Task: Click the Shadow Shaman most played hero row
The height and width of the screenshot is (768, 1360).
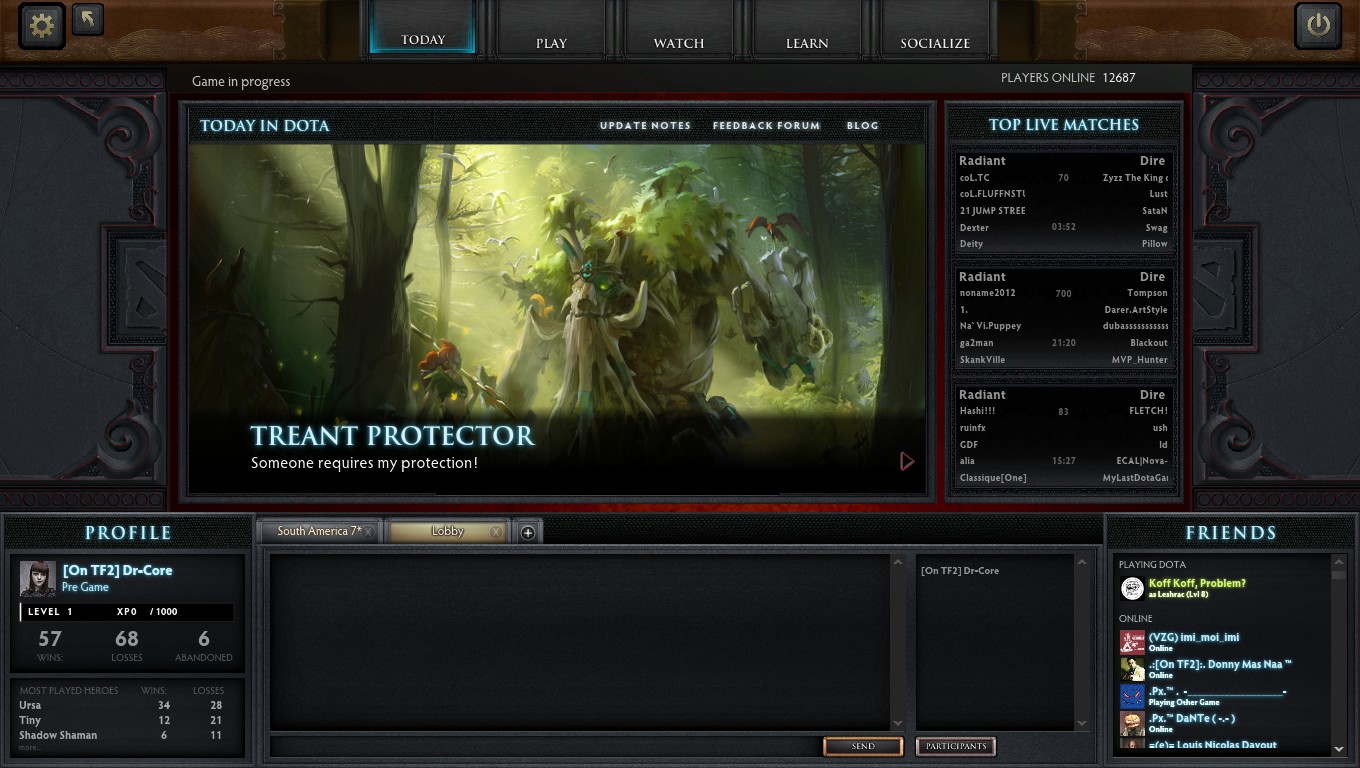Action: 127,735
